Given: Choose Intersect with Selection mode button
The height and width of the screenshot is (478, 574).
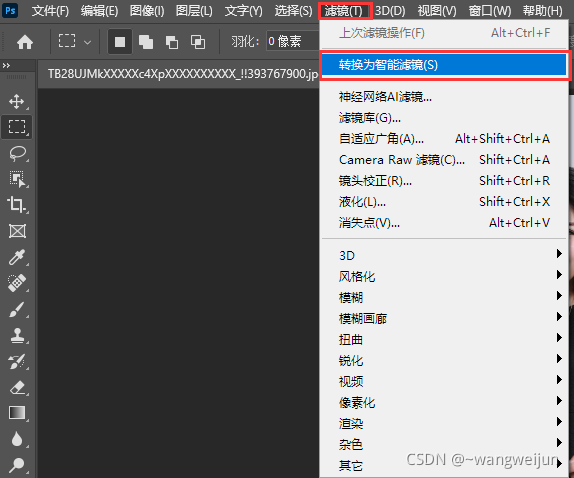Looking at the screenshot, I should pyautogui.click(x=198, y=42).
